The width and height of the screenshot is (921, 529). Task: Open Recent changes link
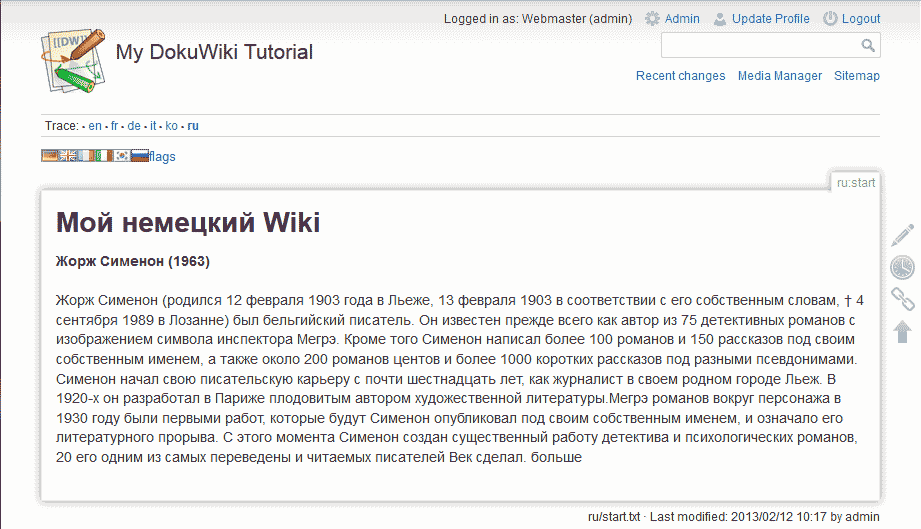click(680, 76)
